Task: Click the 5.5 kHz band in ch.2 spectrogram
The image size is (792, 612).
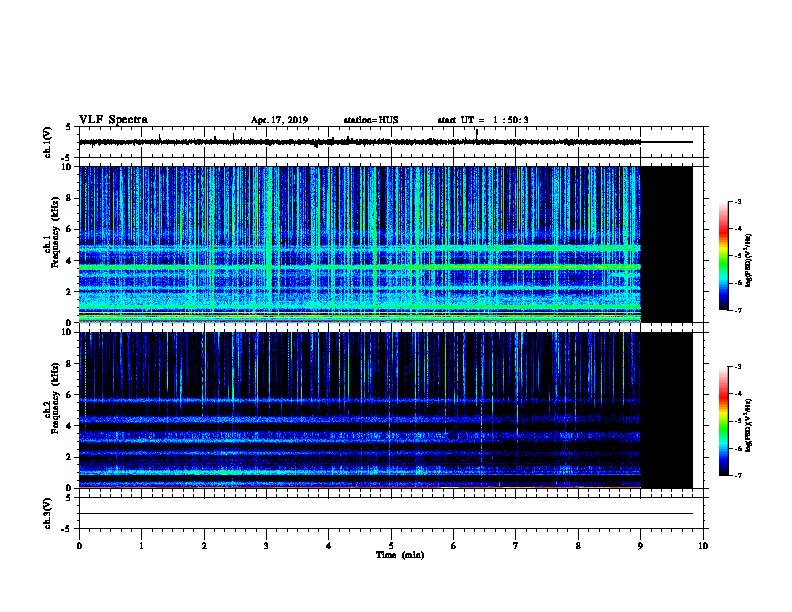Action: (x=360, y=401)
